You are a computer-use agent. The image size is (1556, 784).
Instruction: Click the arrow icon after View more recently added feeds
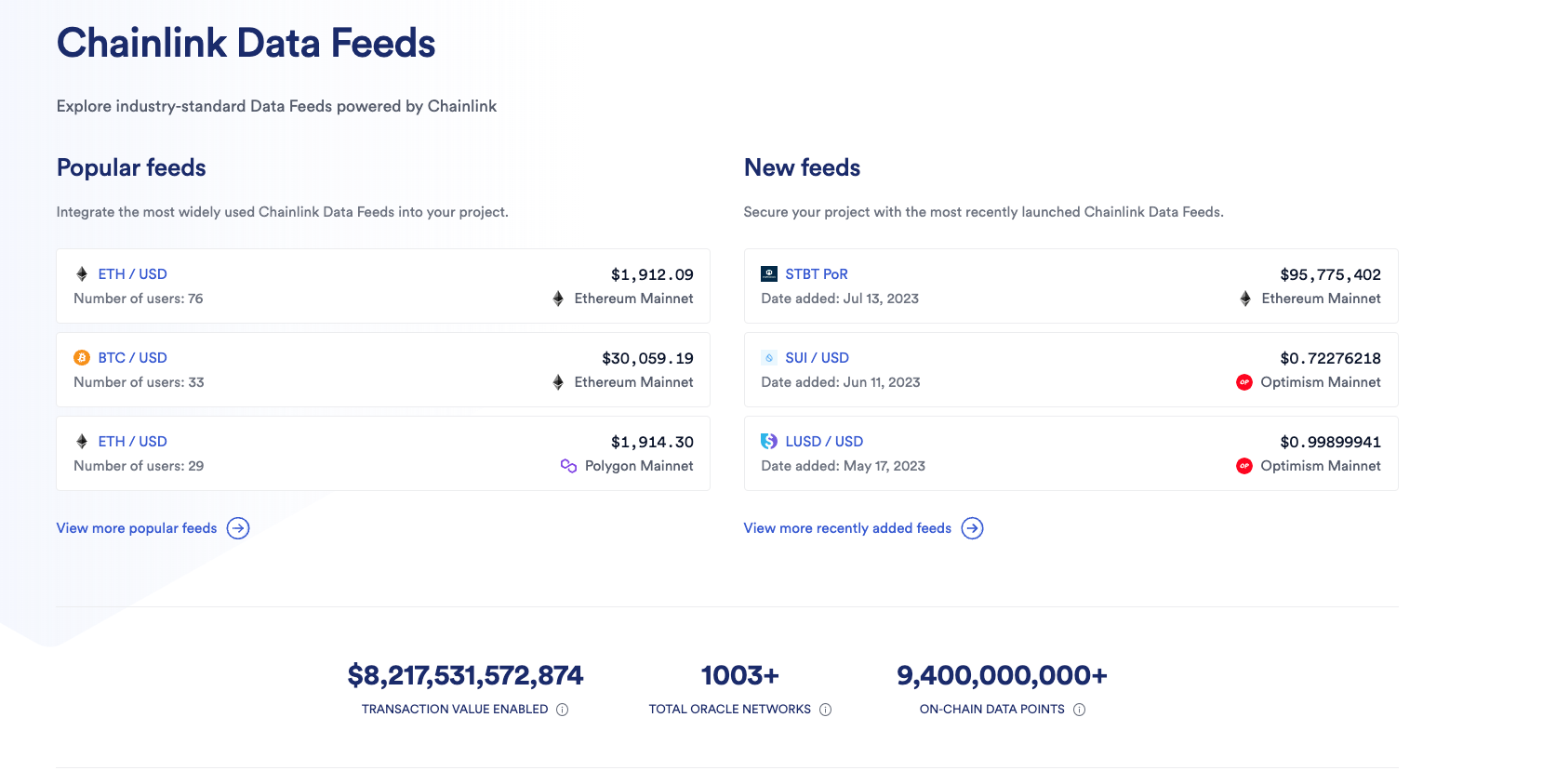point(972,528)
